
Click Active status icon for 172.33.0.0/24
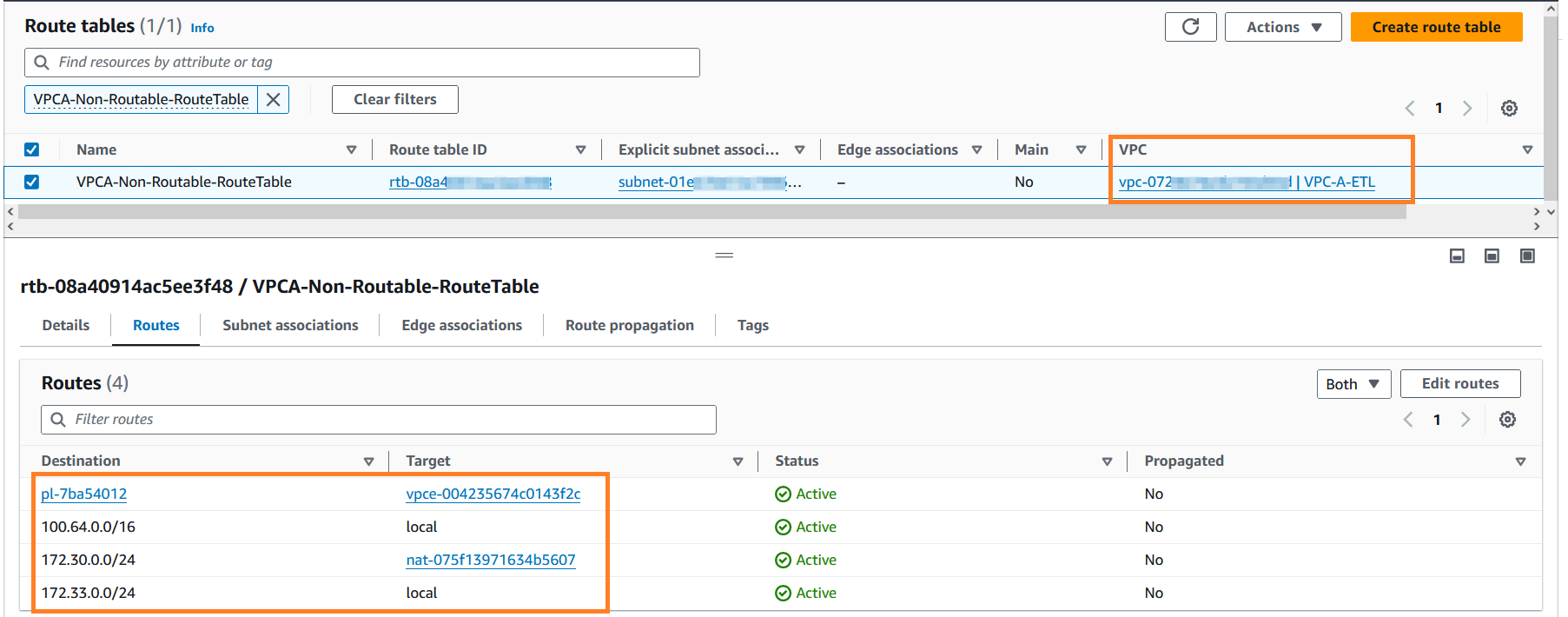click(x=784, y=594)
